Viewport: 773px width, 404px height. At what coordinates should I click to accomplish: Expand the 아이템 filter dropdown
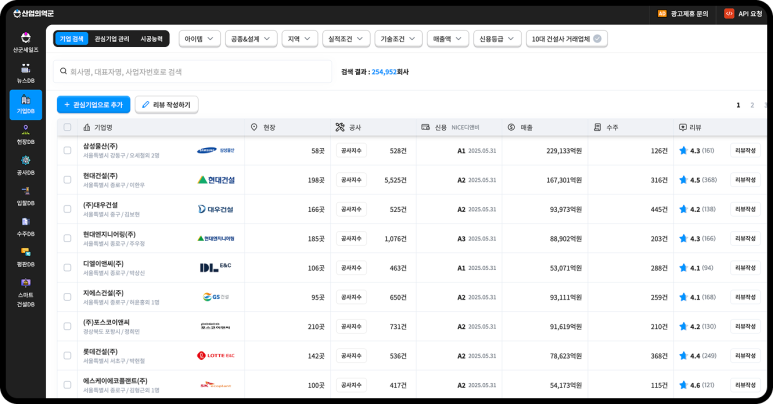pos(199,38)
